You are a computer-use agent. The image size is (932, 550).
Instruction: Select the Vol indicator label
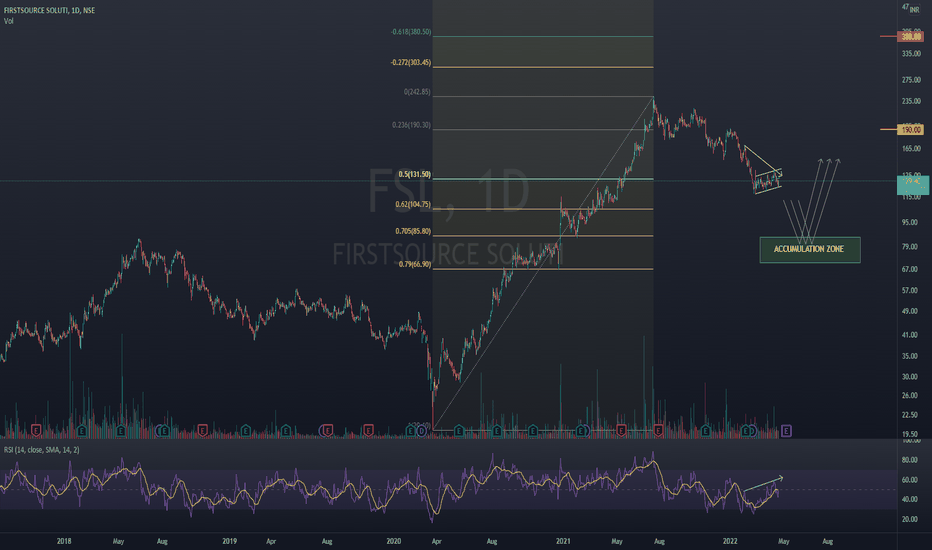click(8, 21)
